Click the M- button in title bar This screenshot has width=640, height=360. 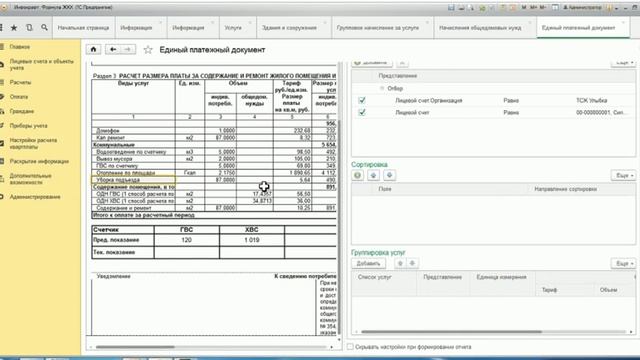[543, 8]
